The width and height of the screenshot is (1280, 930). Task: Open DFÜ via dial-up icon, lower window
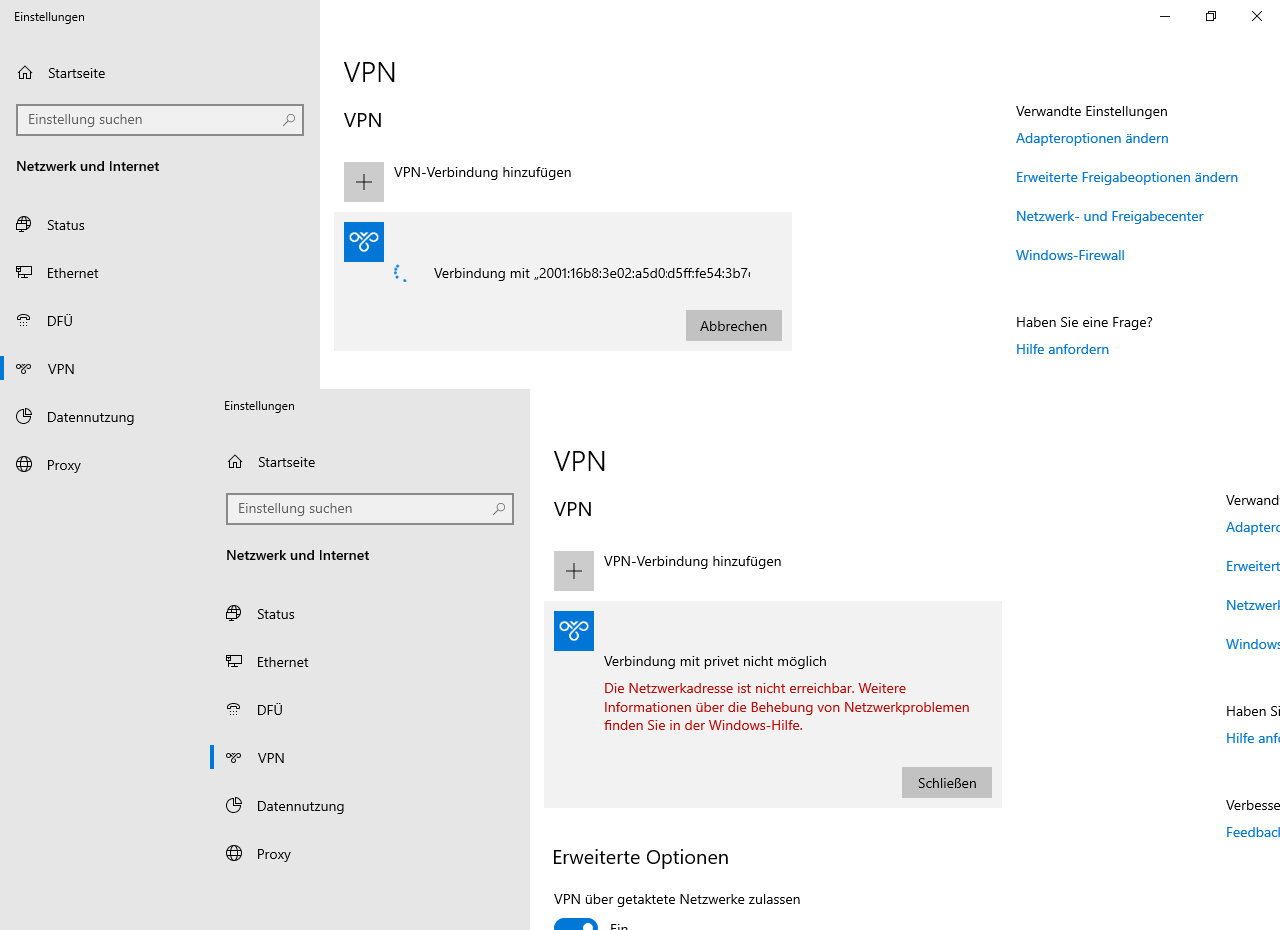coord(234,709)
